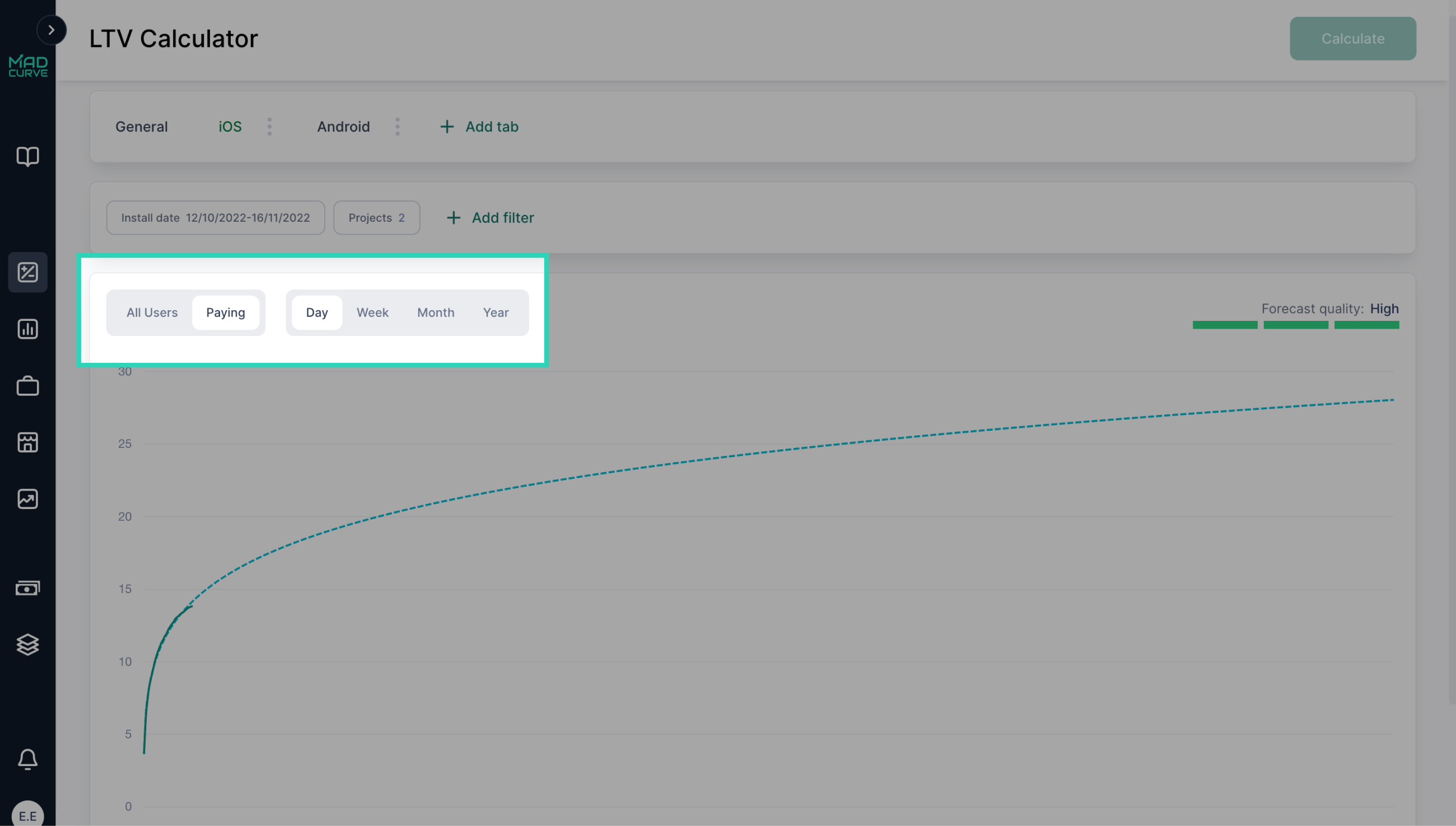Viewport: 1456px width, 826px height.
Task: Open the analytics bar chart icon
Action: tap(27, 329)
